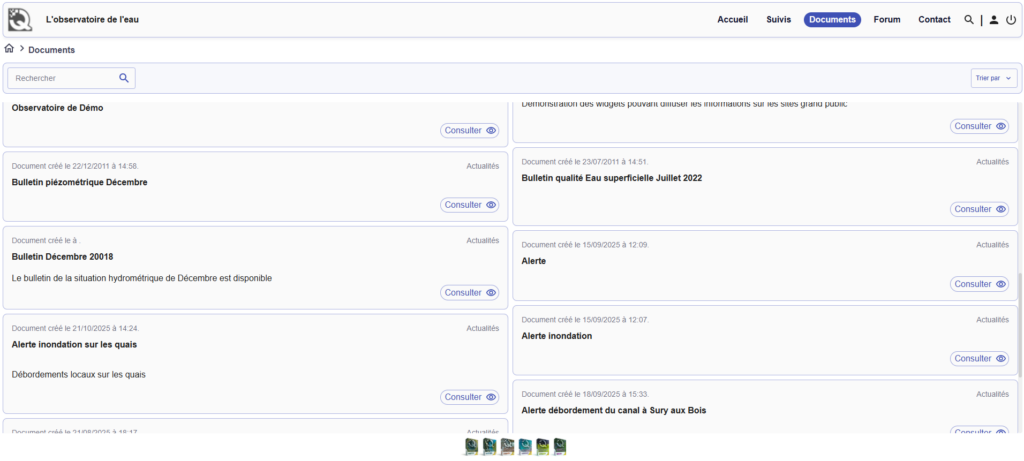Click the magnifier inside the Rechercher field
This screenshot has height=461, width=1024.
(x=124, y=78)
